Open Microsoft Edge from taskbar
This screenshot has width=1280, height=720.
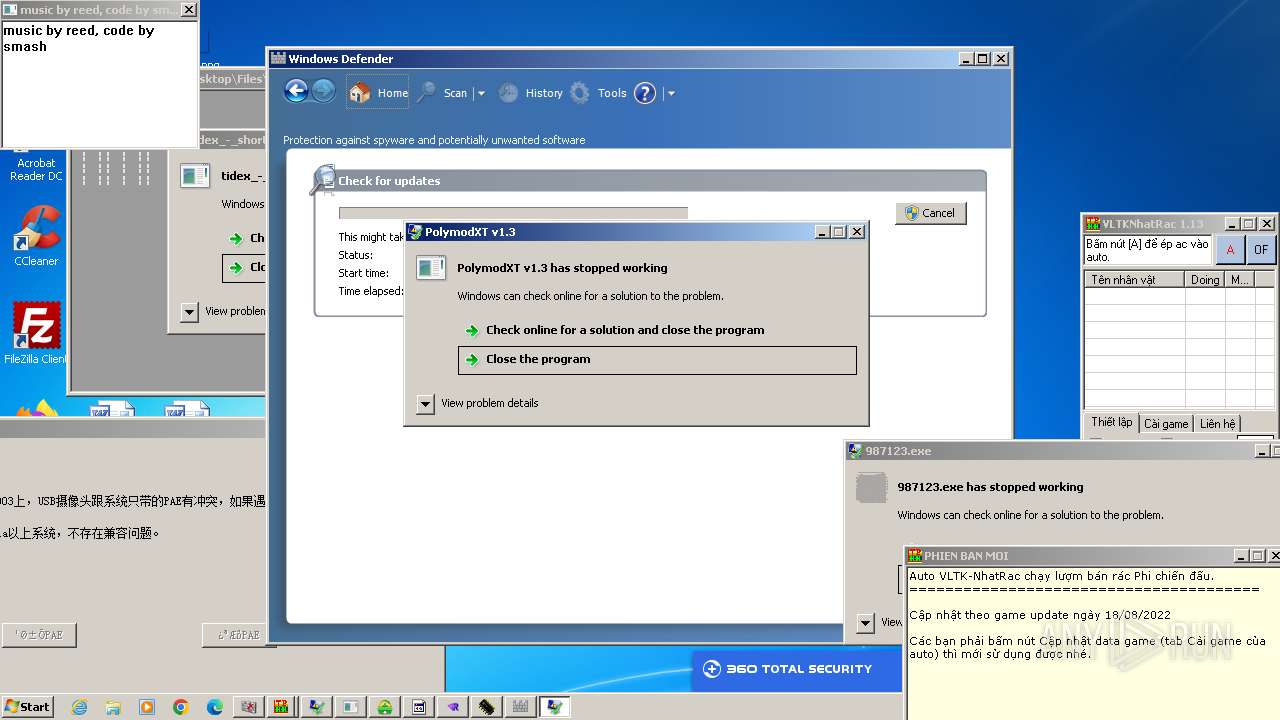(215, 707)
